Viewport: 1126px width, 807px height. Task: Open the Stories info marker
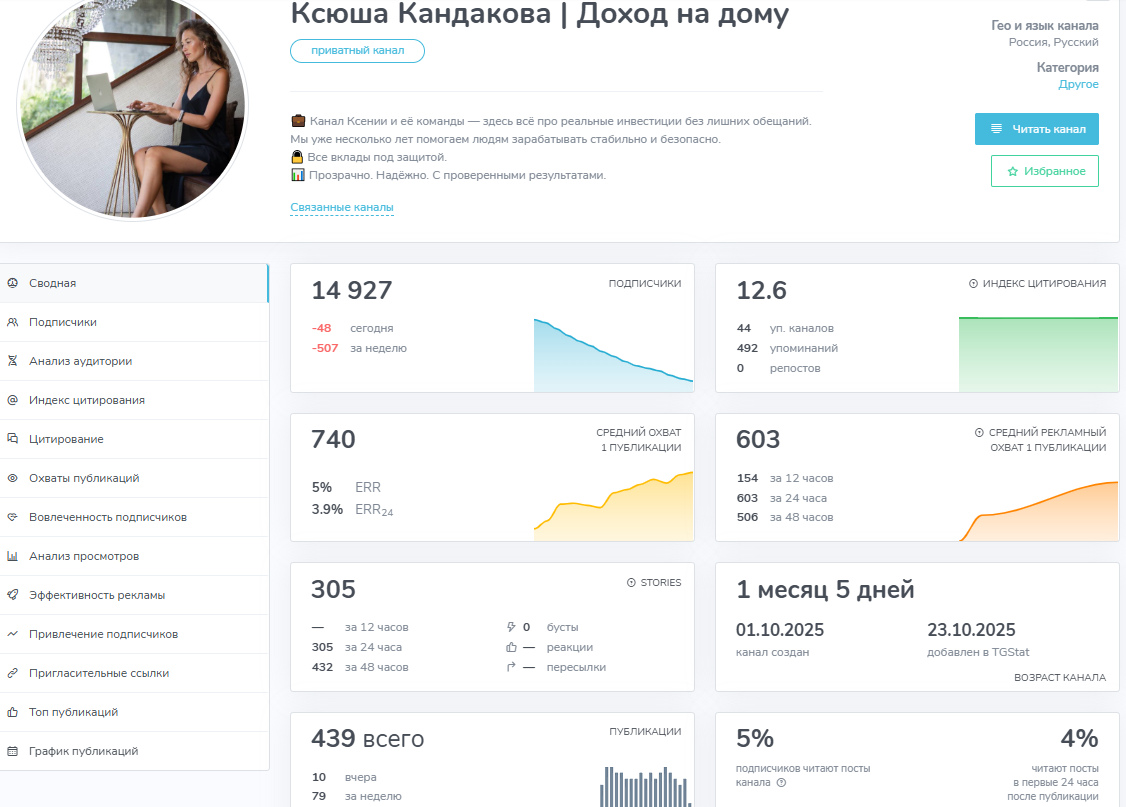click(631, 583)
